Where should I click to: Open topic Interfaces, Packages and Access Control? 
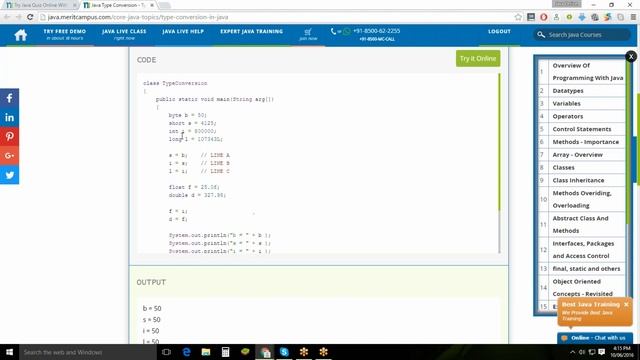tap(583, 249)
